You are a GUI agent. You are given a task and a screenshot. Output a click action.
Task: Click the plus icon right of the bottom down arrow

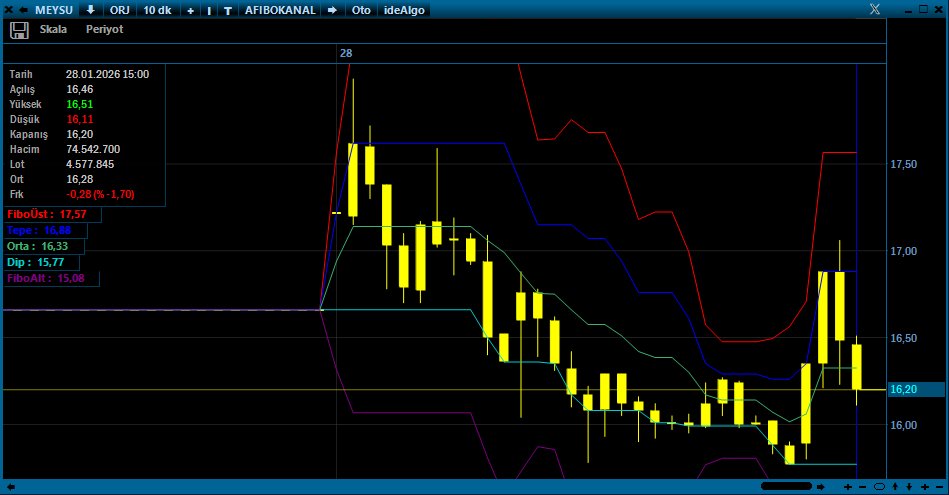(925, 487)
